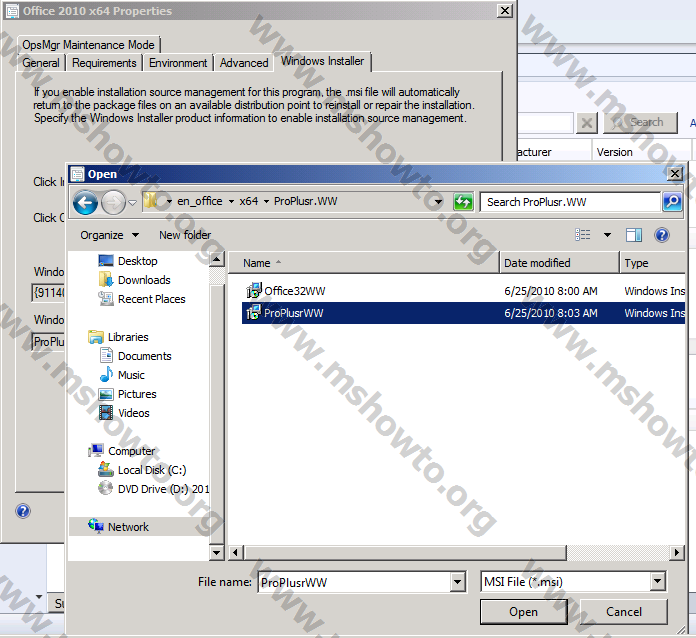Click the DVD Drive disc icon
696x638 pixels.
pyautogui.click(x=106, y=488)
